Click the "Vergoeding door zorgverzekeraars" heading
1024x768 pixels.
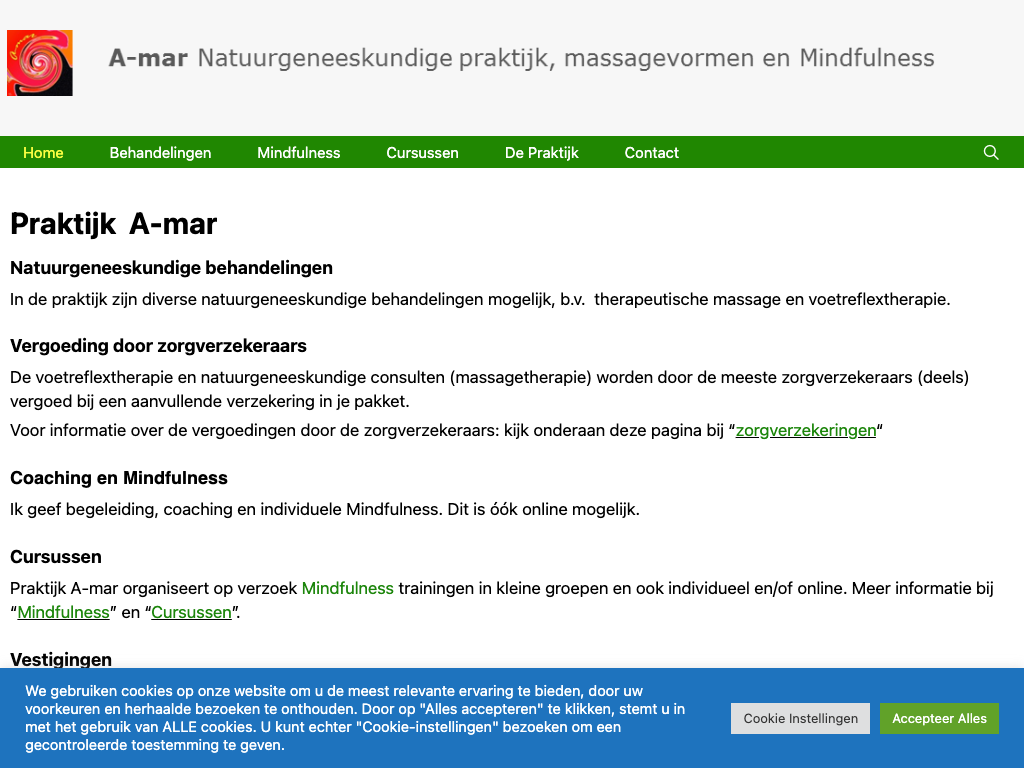(x=158, y=346)
